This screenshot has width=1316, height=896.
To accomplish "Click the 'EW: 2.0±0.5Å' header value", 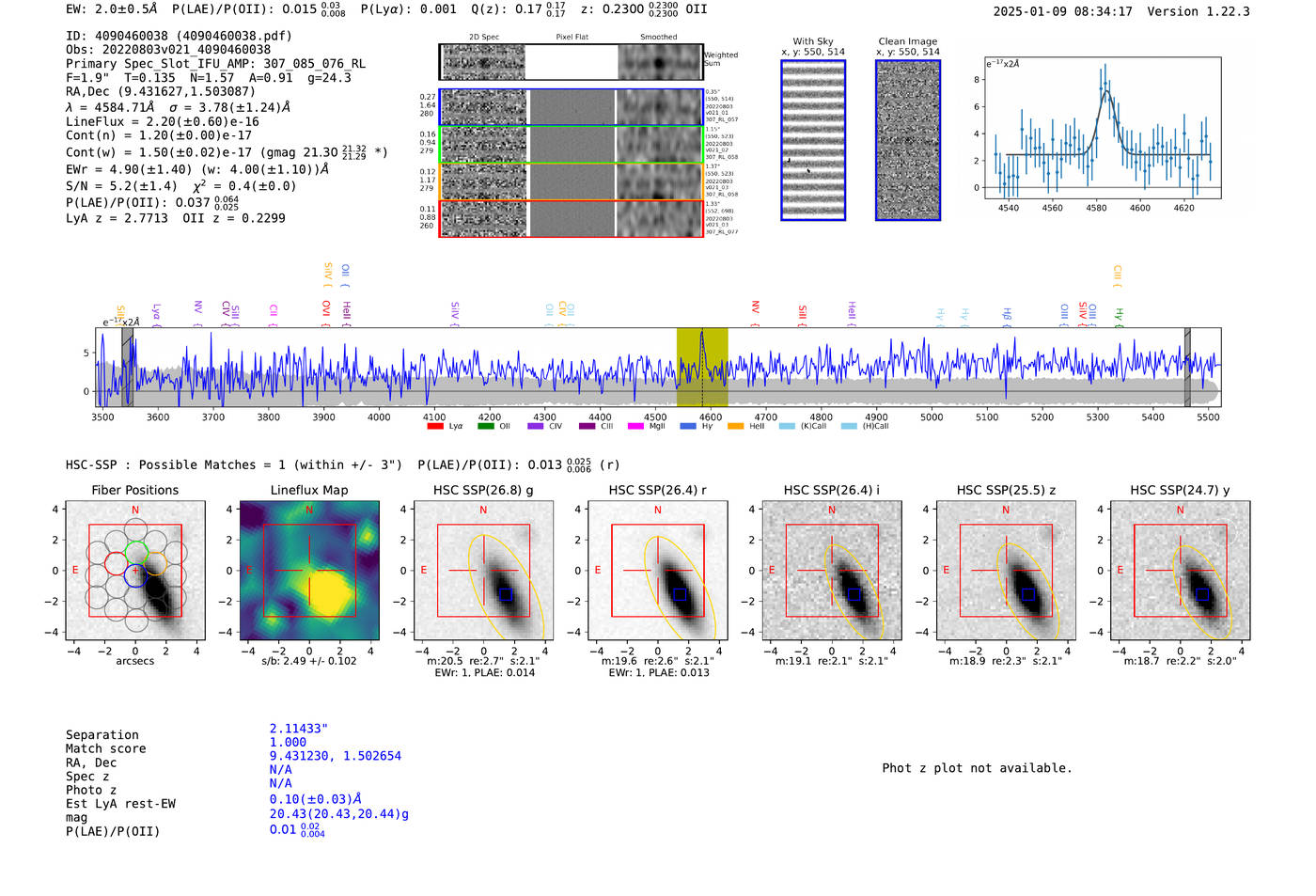I will point(112,9).
